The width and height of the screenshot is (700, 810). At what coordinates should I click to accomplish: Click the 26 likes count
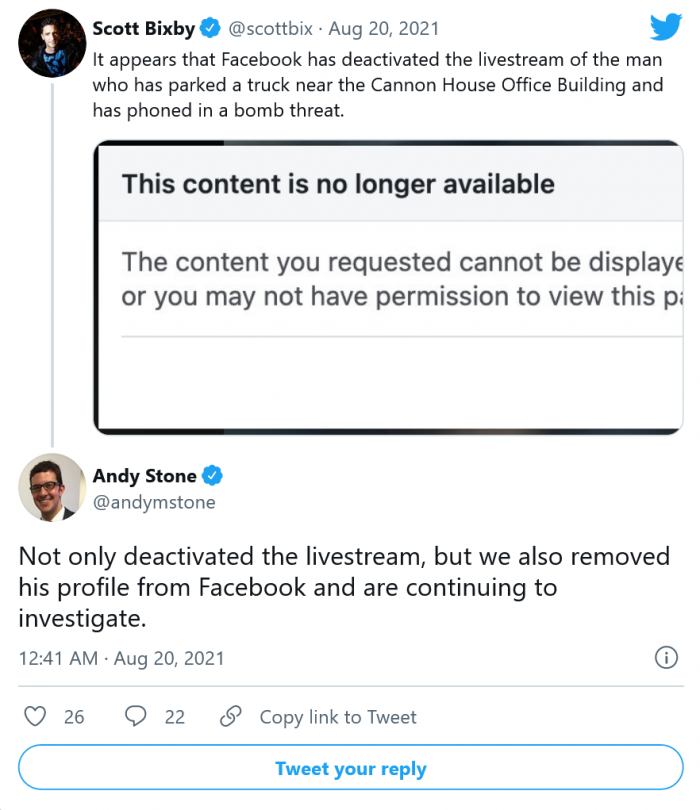(74, 717)
